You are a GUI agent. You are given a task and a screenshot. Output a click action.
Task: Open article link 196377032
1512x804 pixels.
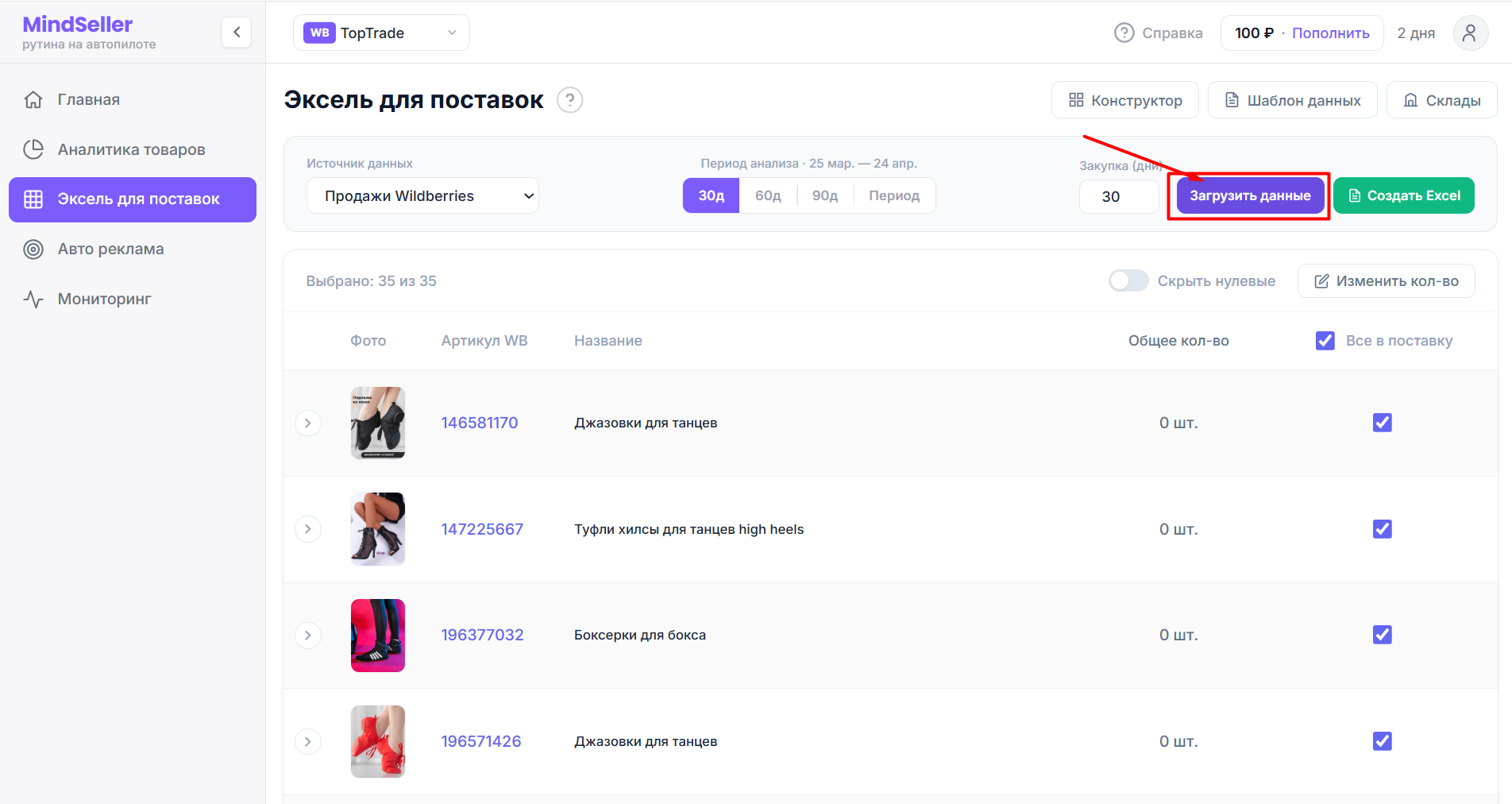click(482, 635)
